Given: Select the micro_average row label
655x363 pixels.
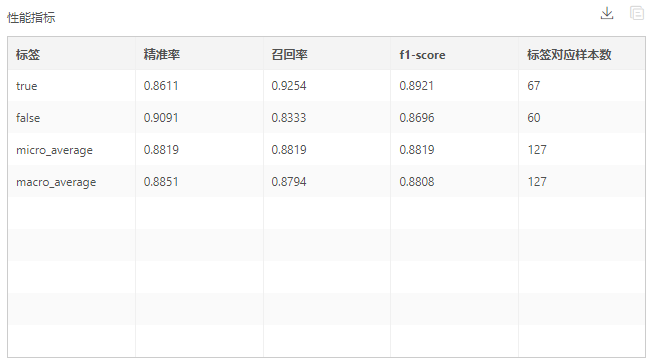Looking at the screenshot, I should tap(54, 150).
